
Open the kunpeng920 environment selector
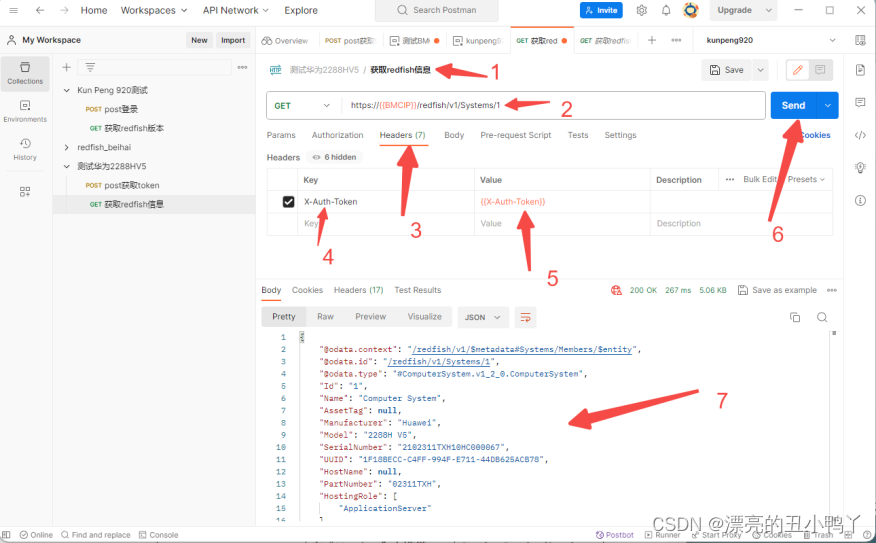(770, 40)
